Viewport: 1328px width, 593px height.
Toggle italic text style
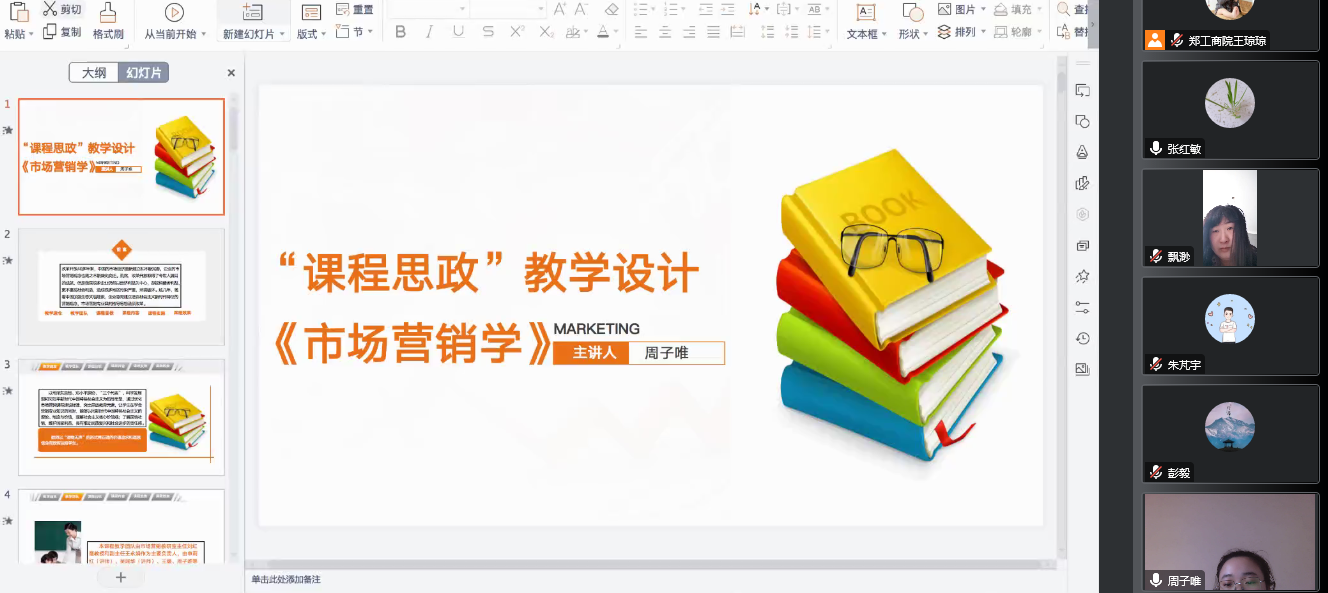point(430,32)
